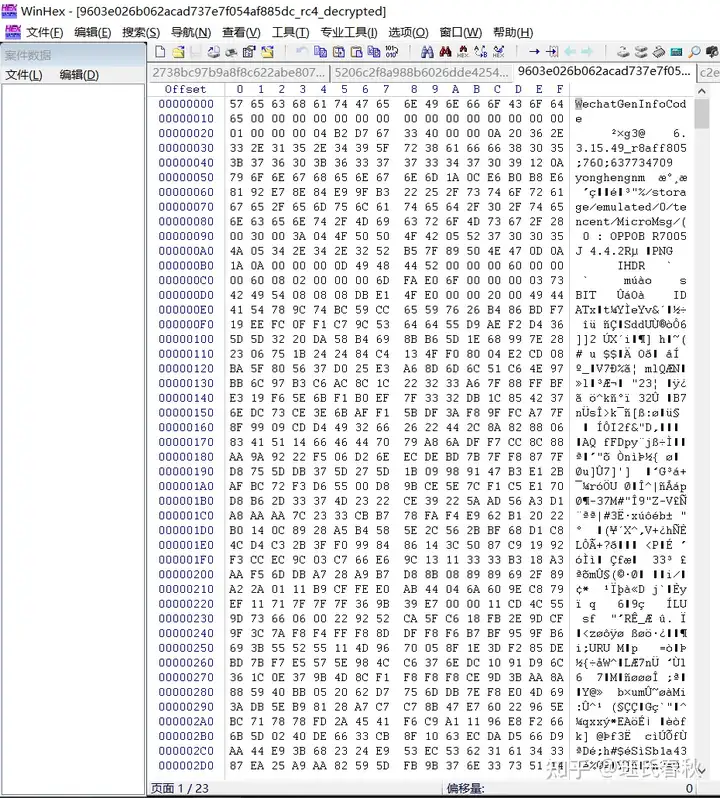The width and height of the screenshot is (720, 798).
Task: Click the 'IHDR' decoded text
Action: 631,266
